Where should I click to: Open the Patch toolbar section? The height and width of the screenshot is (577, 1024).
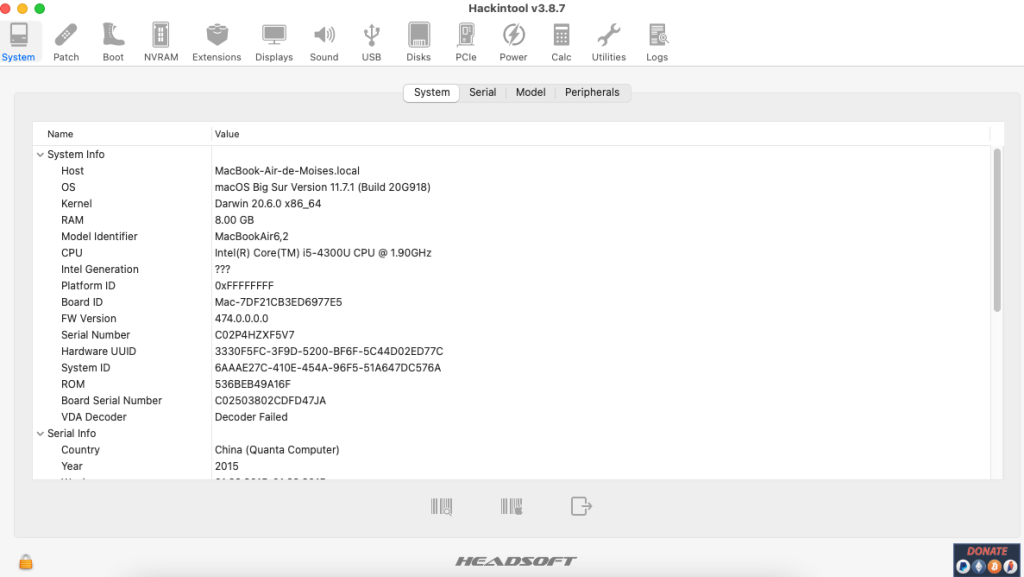point(66,42)
